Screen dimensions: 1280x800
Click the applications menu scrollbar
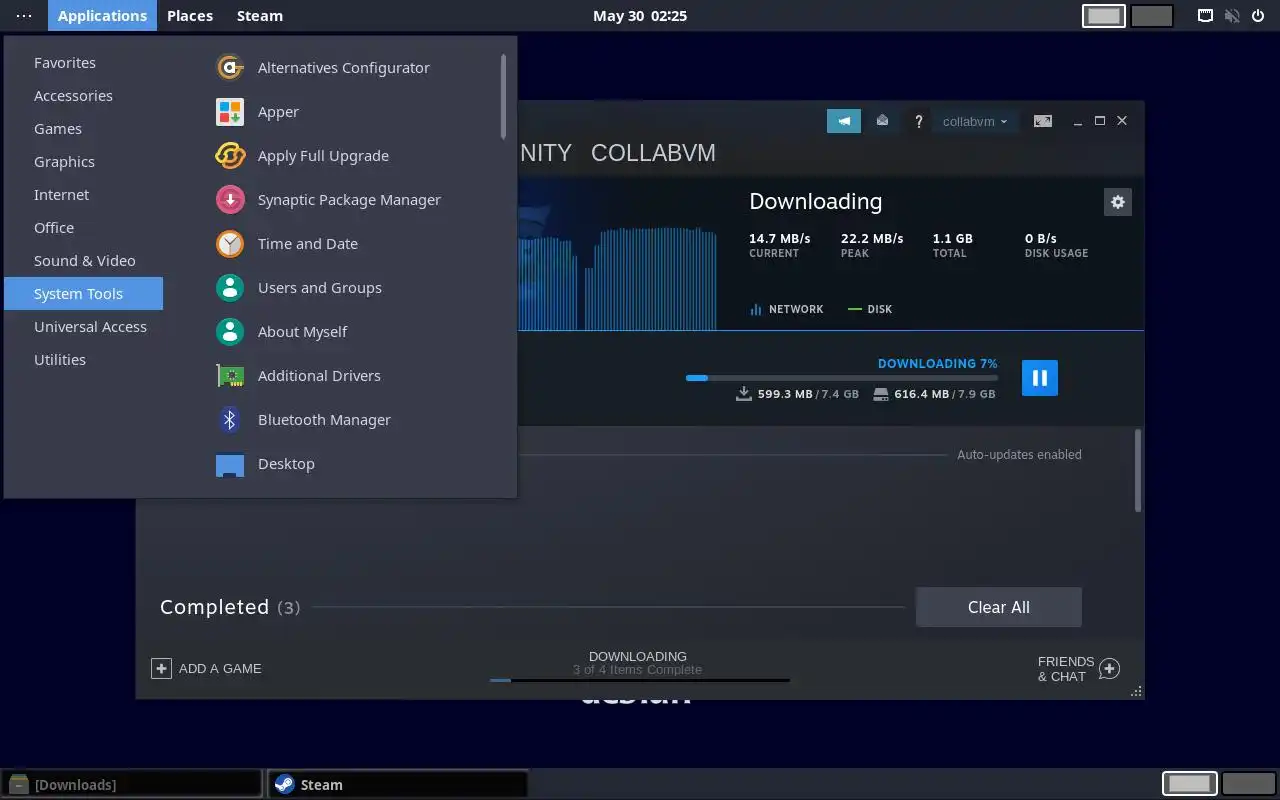point(503,96)
